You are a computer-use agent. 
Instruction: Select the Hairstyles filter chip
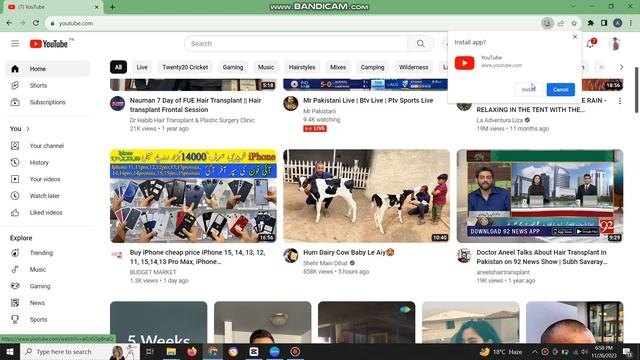[302, 67]
